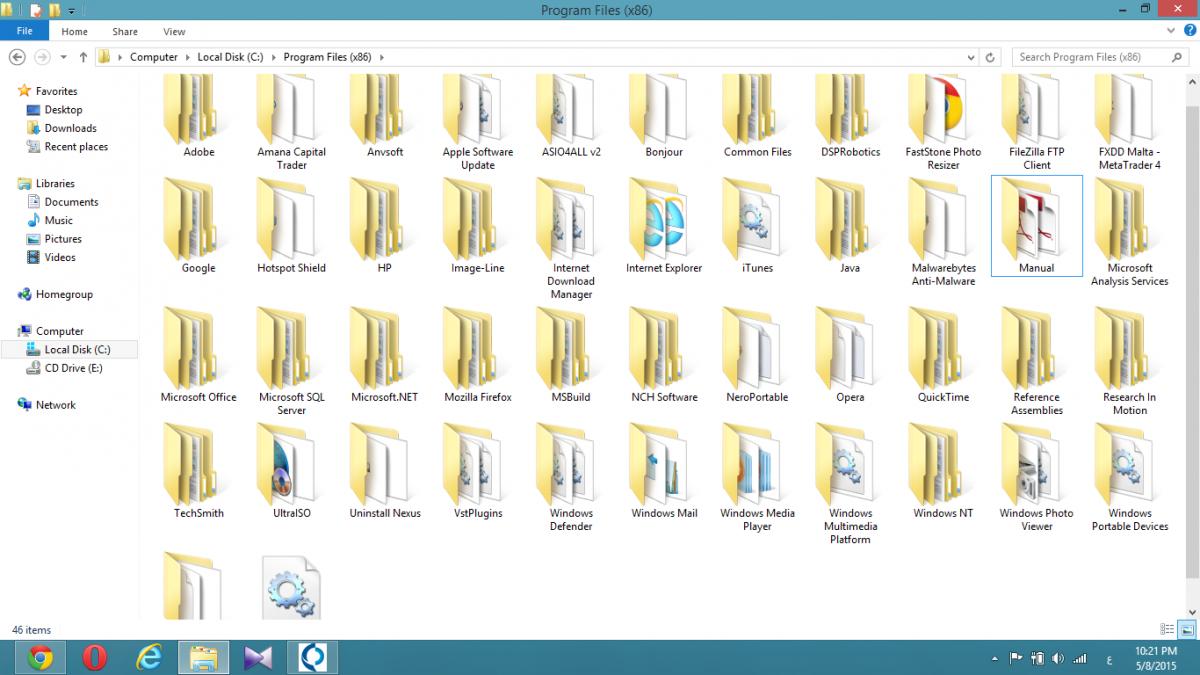Click the Chrome icon in taskbar
1200x675 pixels.
[40, 657]
